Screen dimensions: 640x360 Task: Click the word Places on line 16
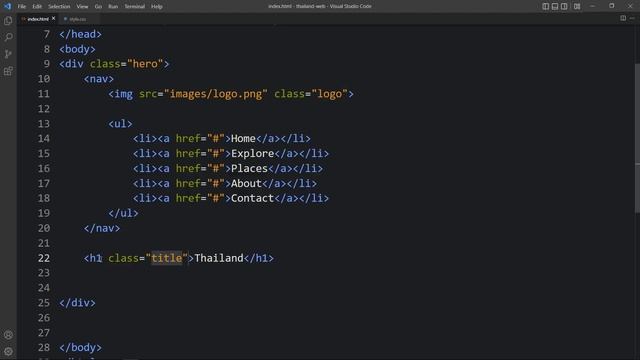click(249, 168)
